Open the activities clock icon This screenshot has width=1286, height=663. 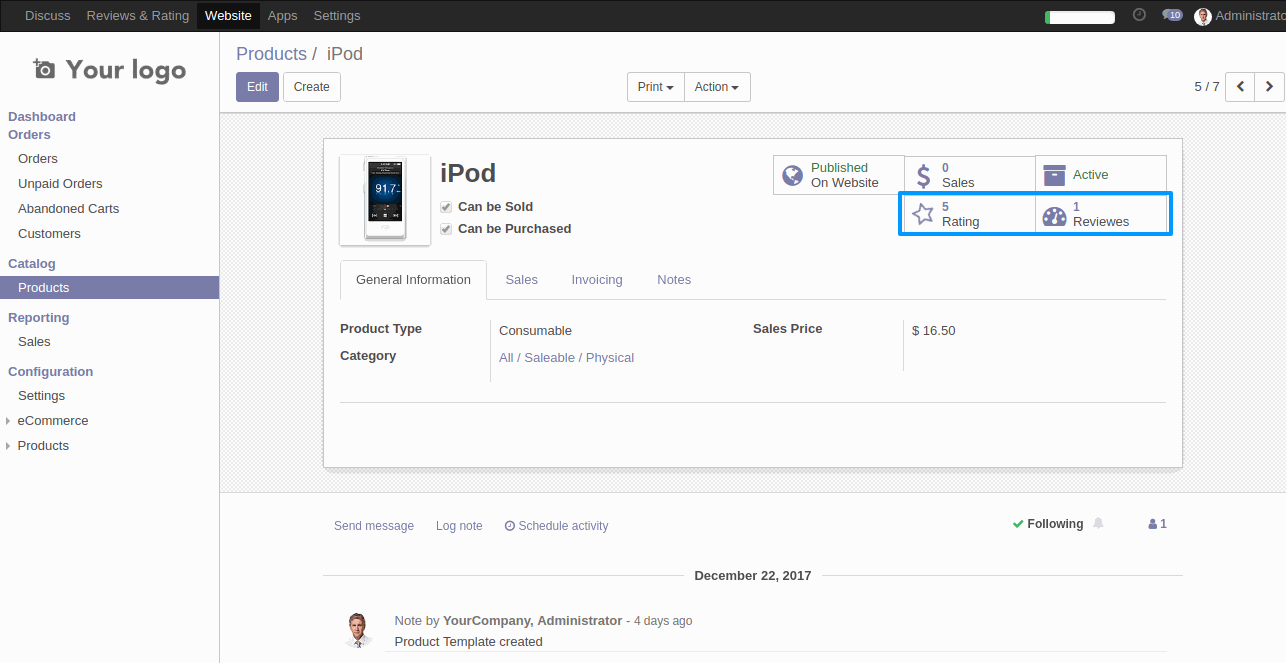[x=1139, y=15]
